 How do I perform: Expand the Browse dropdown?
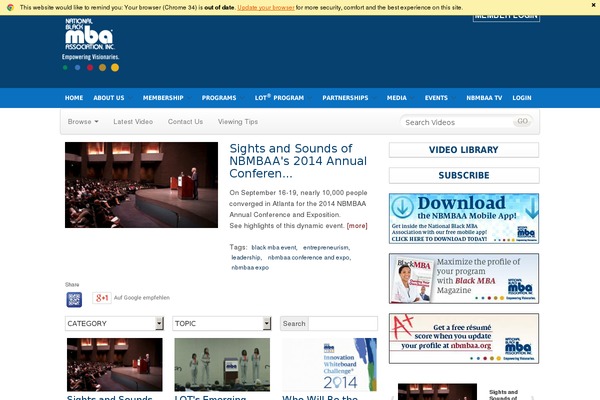coord(83,122)
